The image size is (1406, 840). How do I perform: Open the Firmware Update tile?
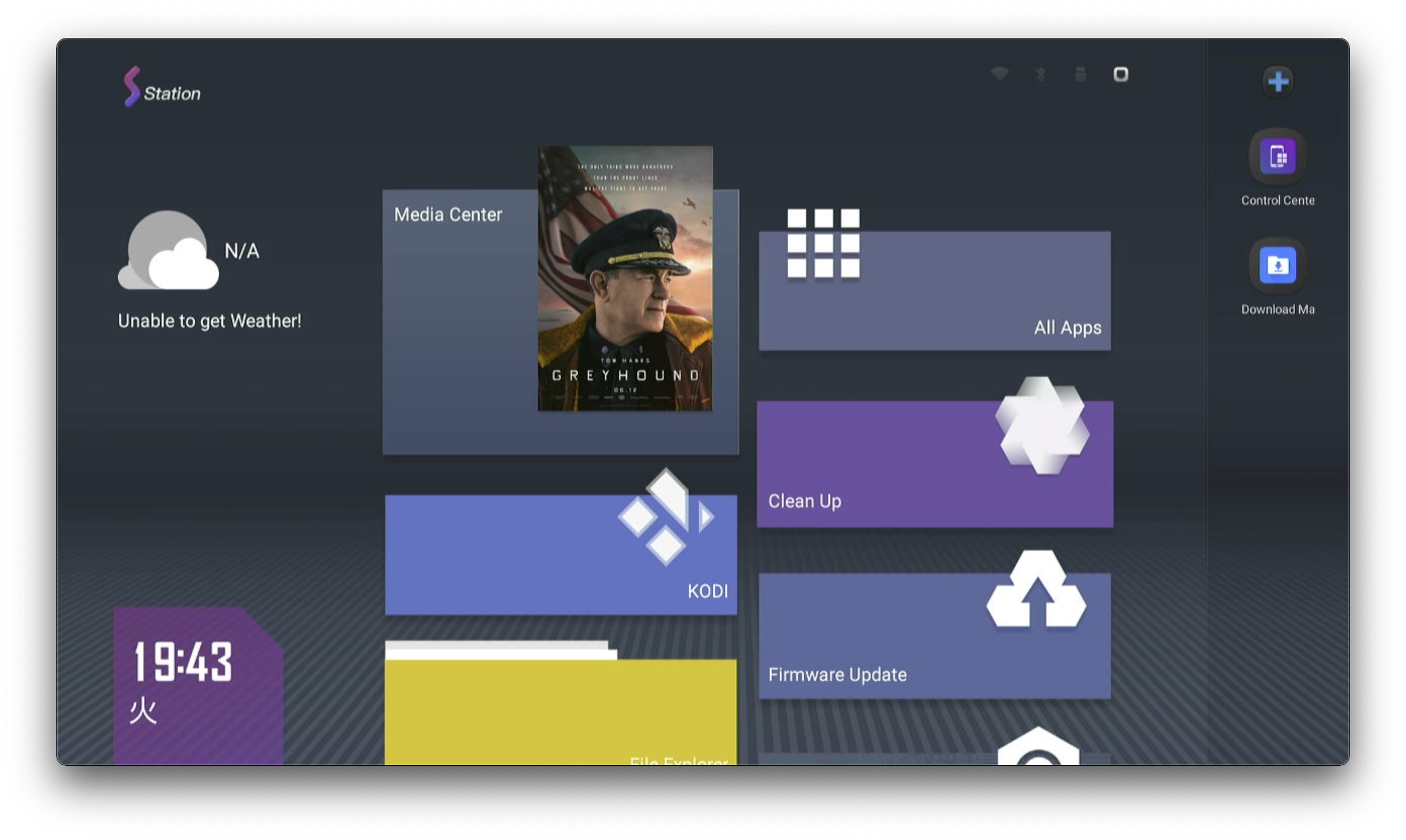pyautogui.click(x=934, y=636)
